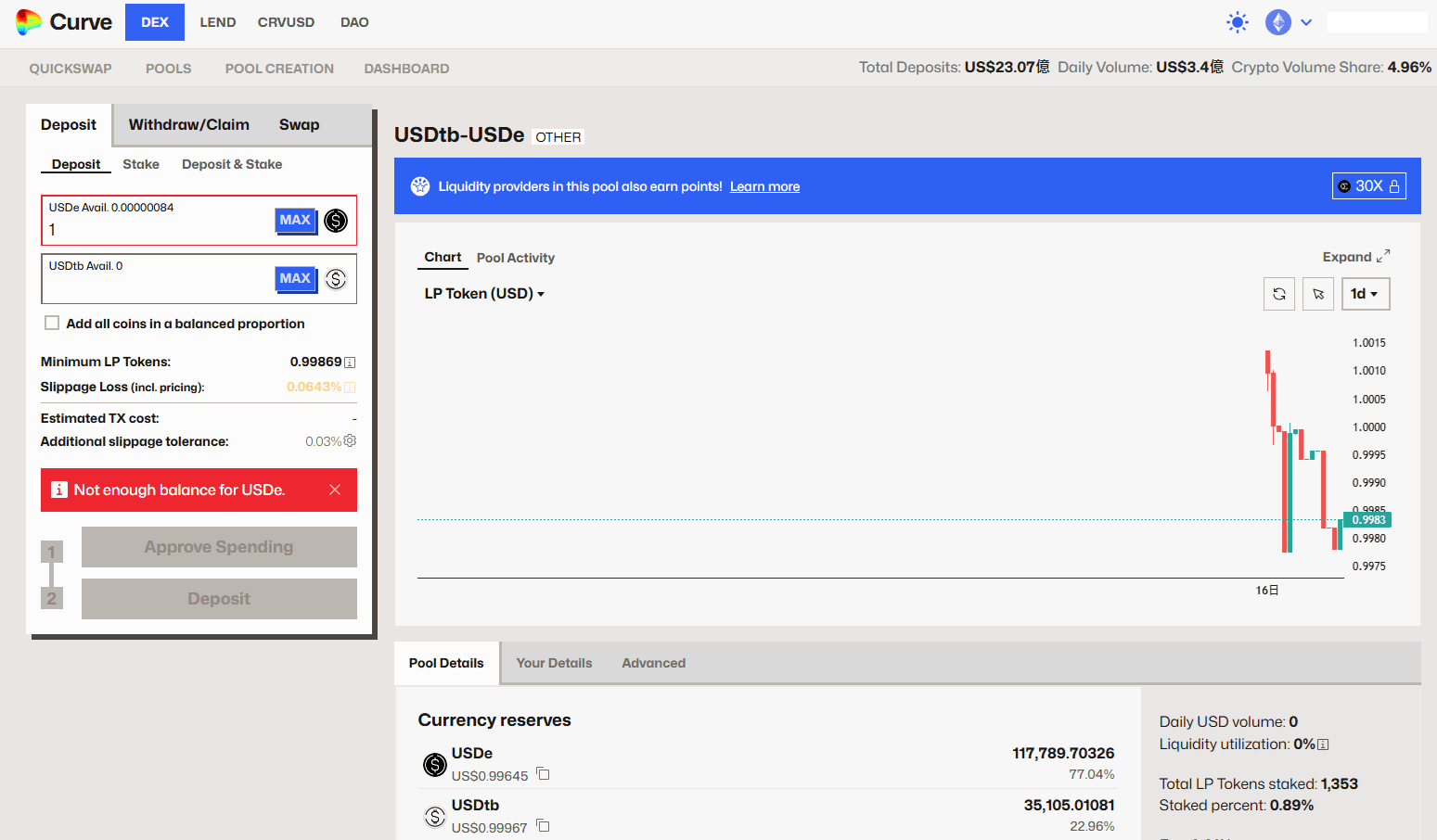Screen dimensions: 1437x840
Task: Go to QUICKSWAP page
Action: pos(71,69)
